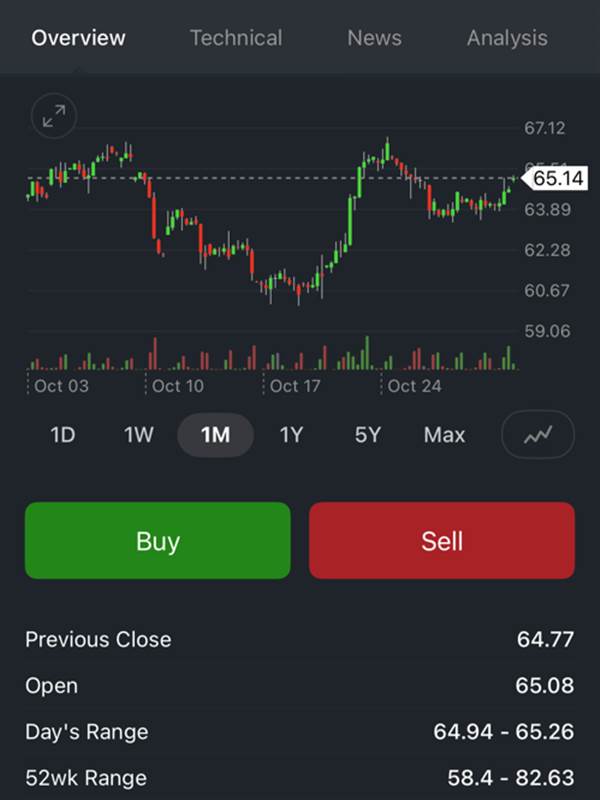The image size is (600, 800).
Task: Click the 52wk Range row
Action: pyautogui.click(x=300, y=778)
